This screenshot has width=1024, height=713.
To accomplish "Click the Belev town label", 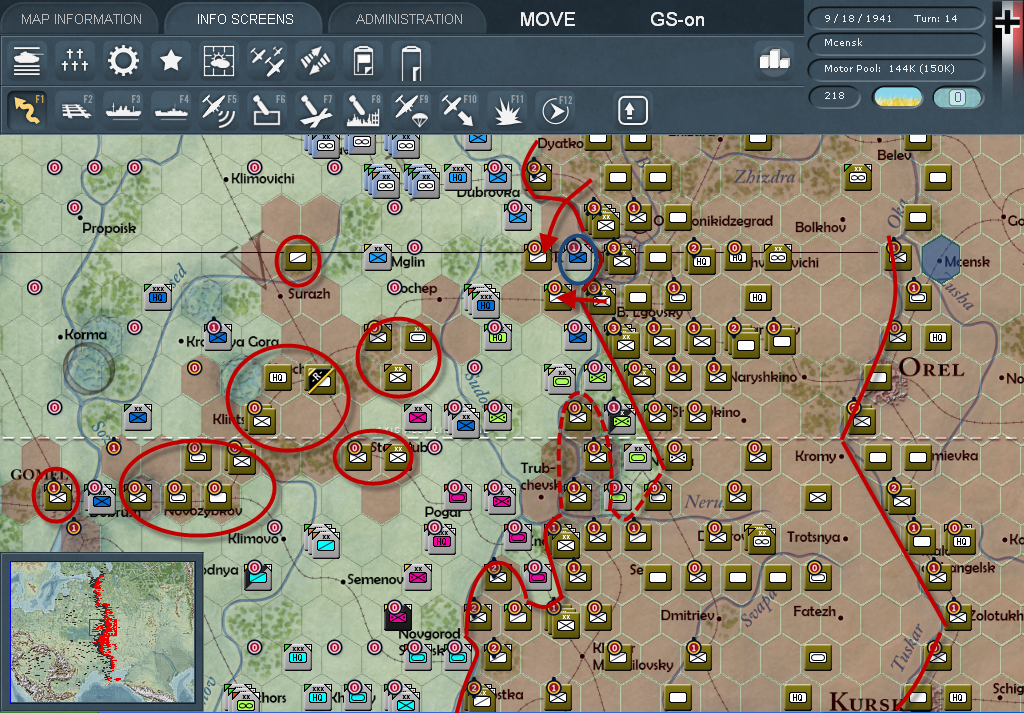I will click(894, 155).
